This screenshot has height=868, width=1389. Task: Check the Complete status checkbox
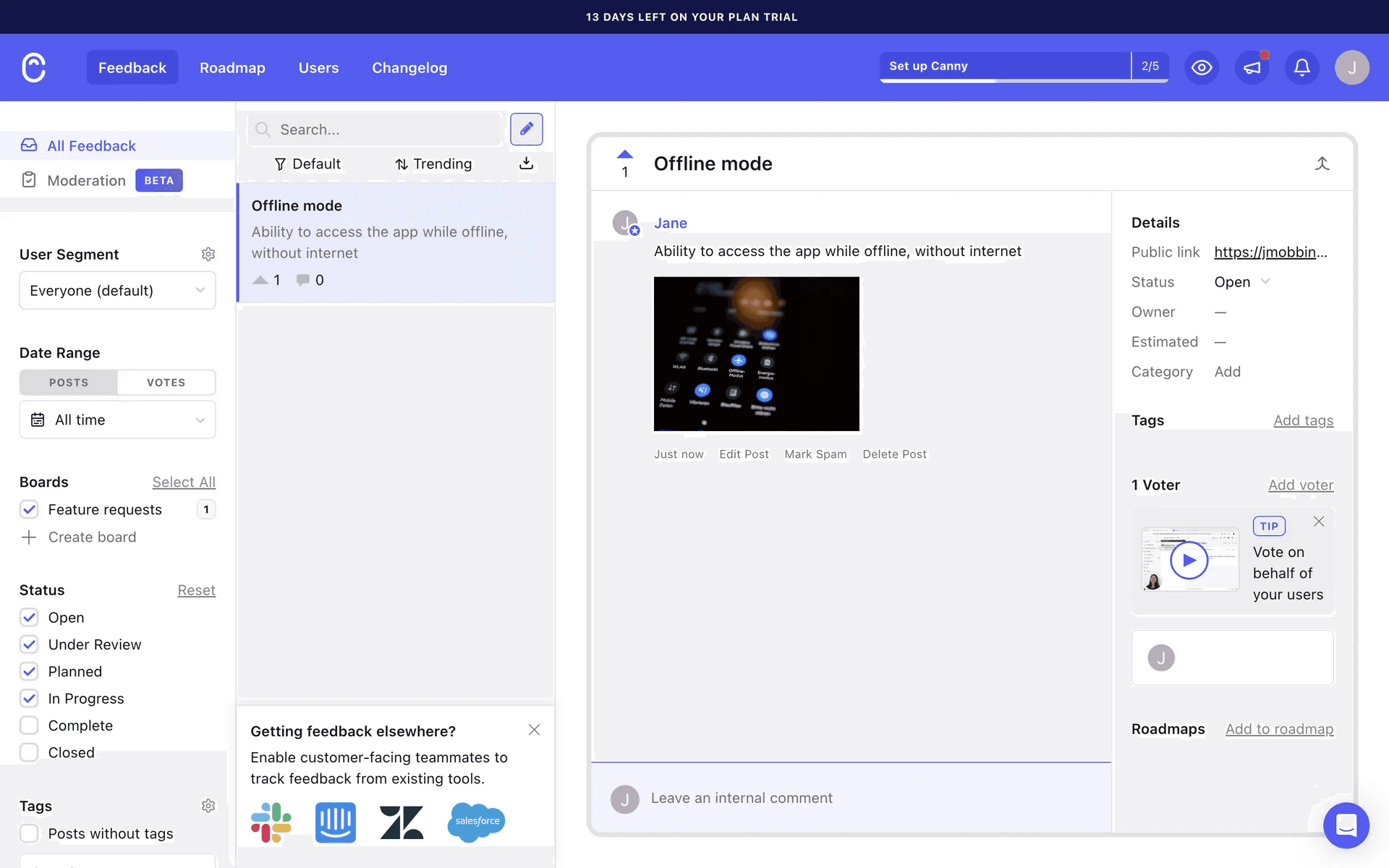coord(29,726)
